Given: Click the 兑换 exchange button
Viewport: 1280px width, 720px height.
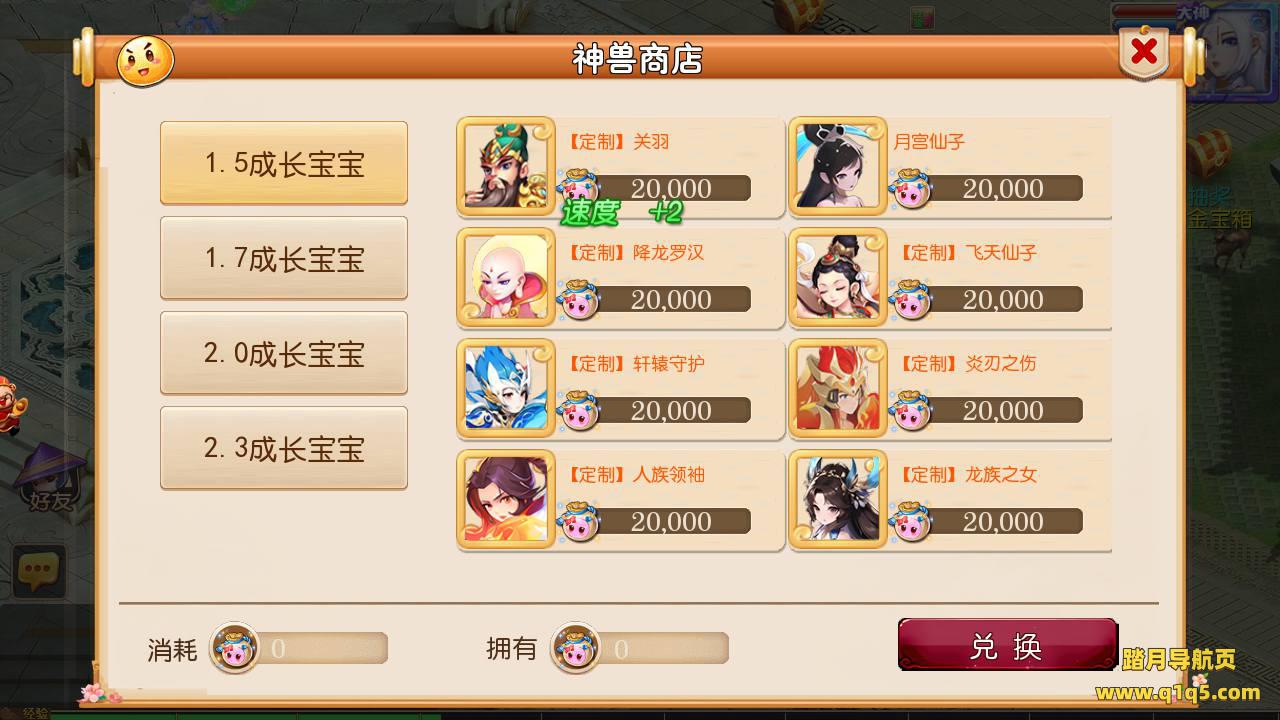Looking at the screenshot, I should (x=1007, y=645).
